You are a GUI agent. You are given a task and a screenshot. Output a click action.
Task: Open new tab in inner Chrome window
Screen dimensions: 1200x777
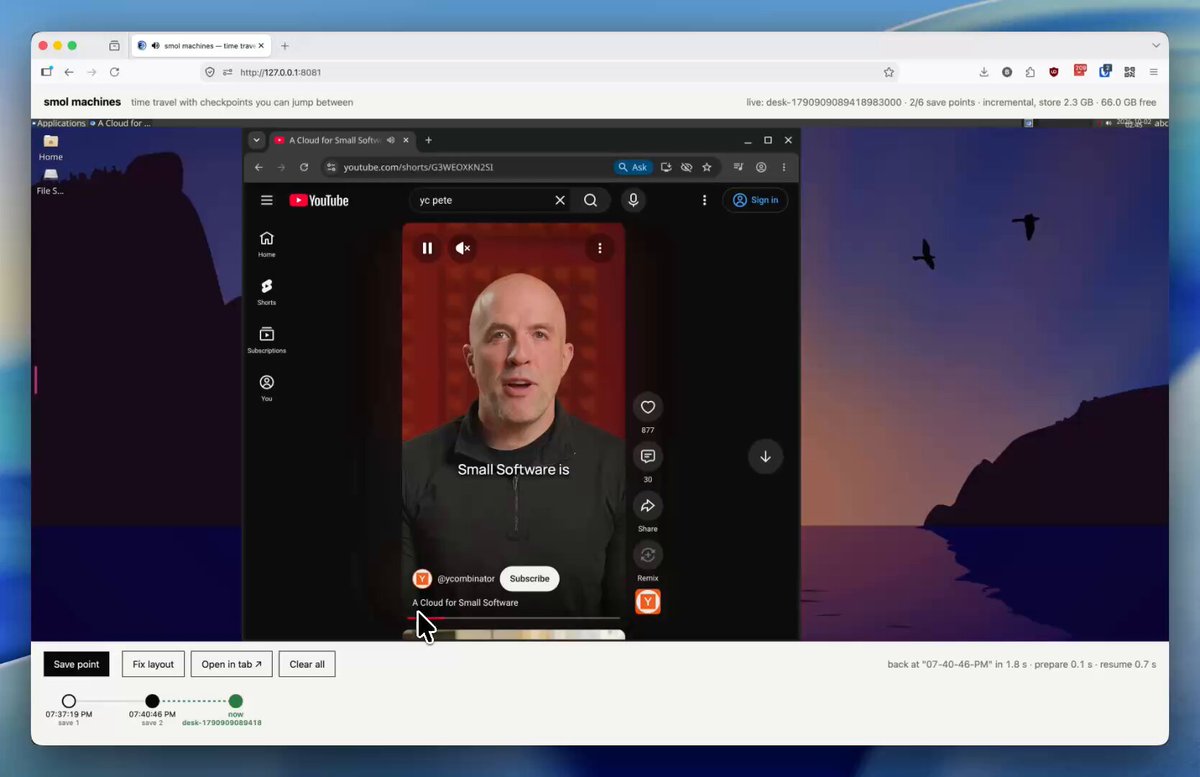coord(429,140)
